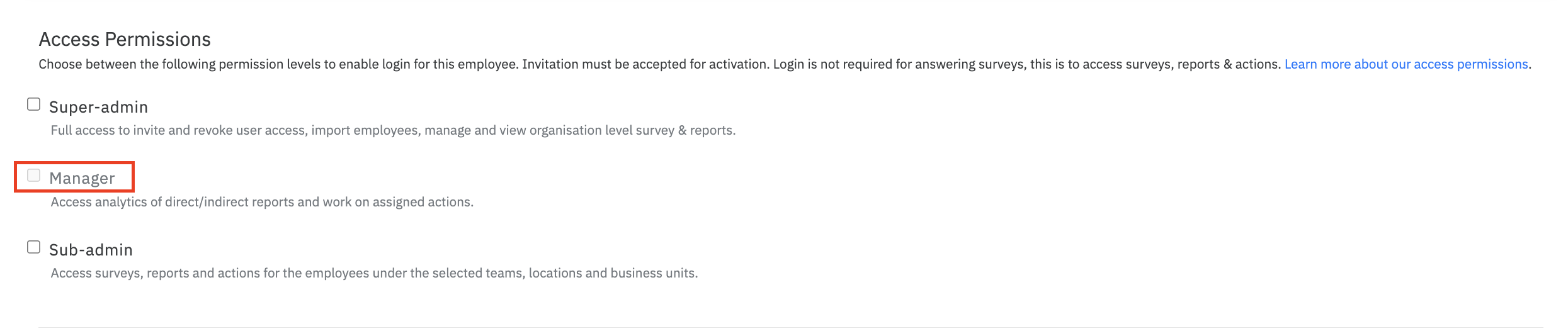Screen dimensions: 1568x331
Task: Click the Access Permissions heading
Action: coord(125,40)
